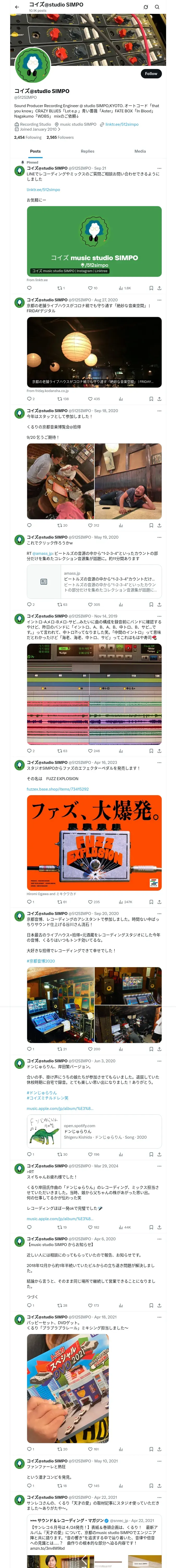This screenshot has width=176, height=1568.
Task: Open more options on the Nov 14, 2019 post
Action: click(x=159, y=616)
